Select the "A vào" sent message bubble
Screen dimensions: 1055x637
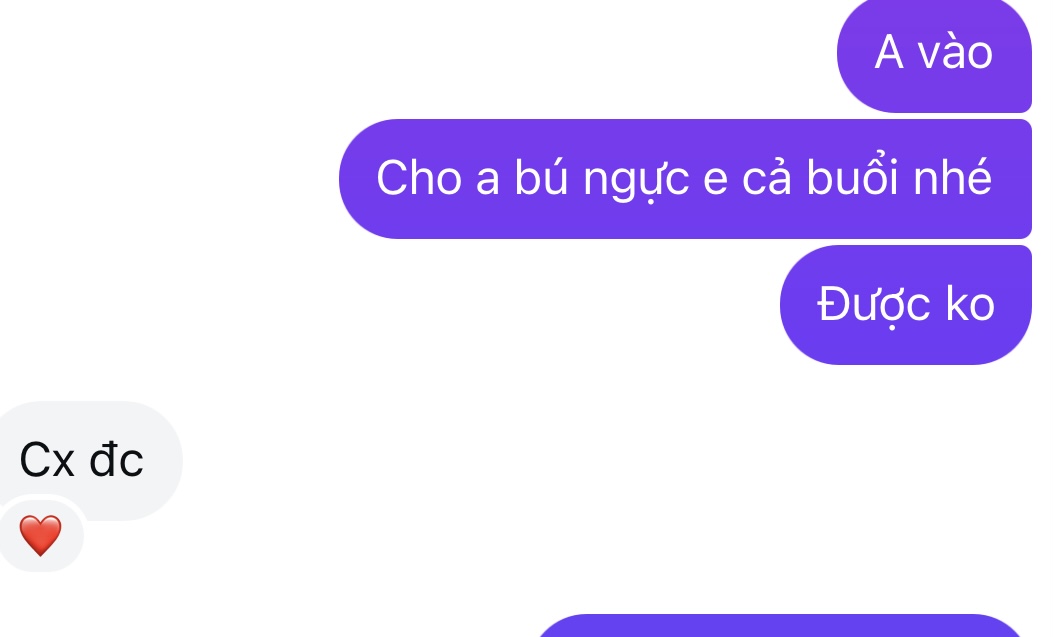pos(934,54)
